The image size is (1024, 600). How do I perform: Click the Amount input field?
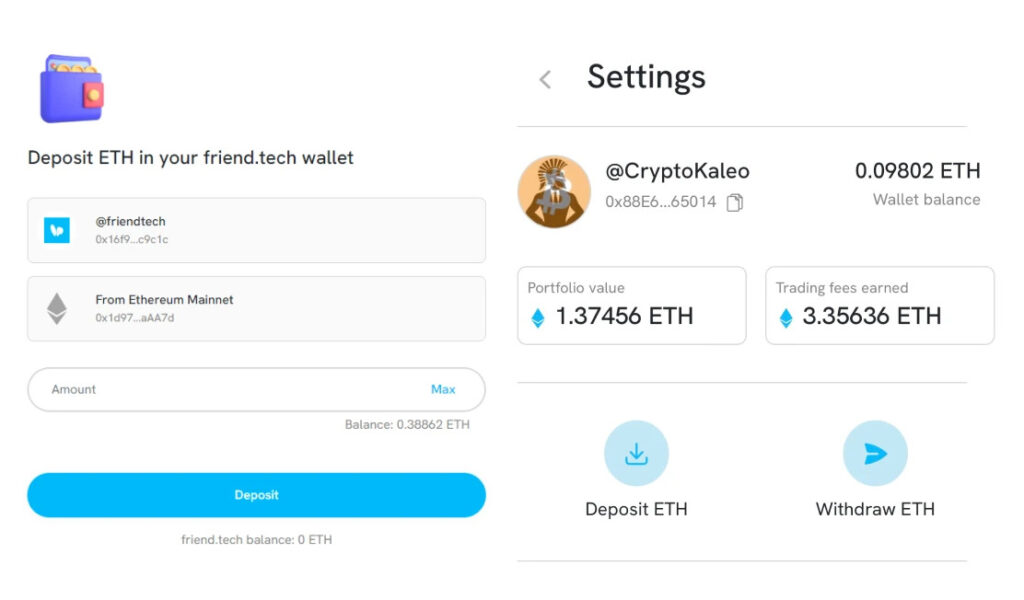[x=256, y=390]
